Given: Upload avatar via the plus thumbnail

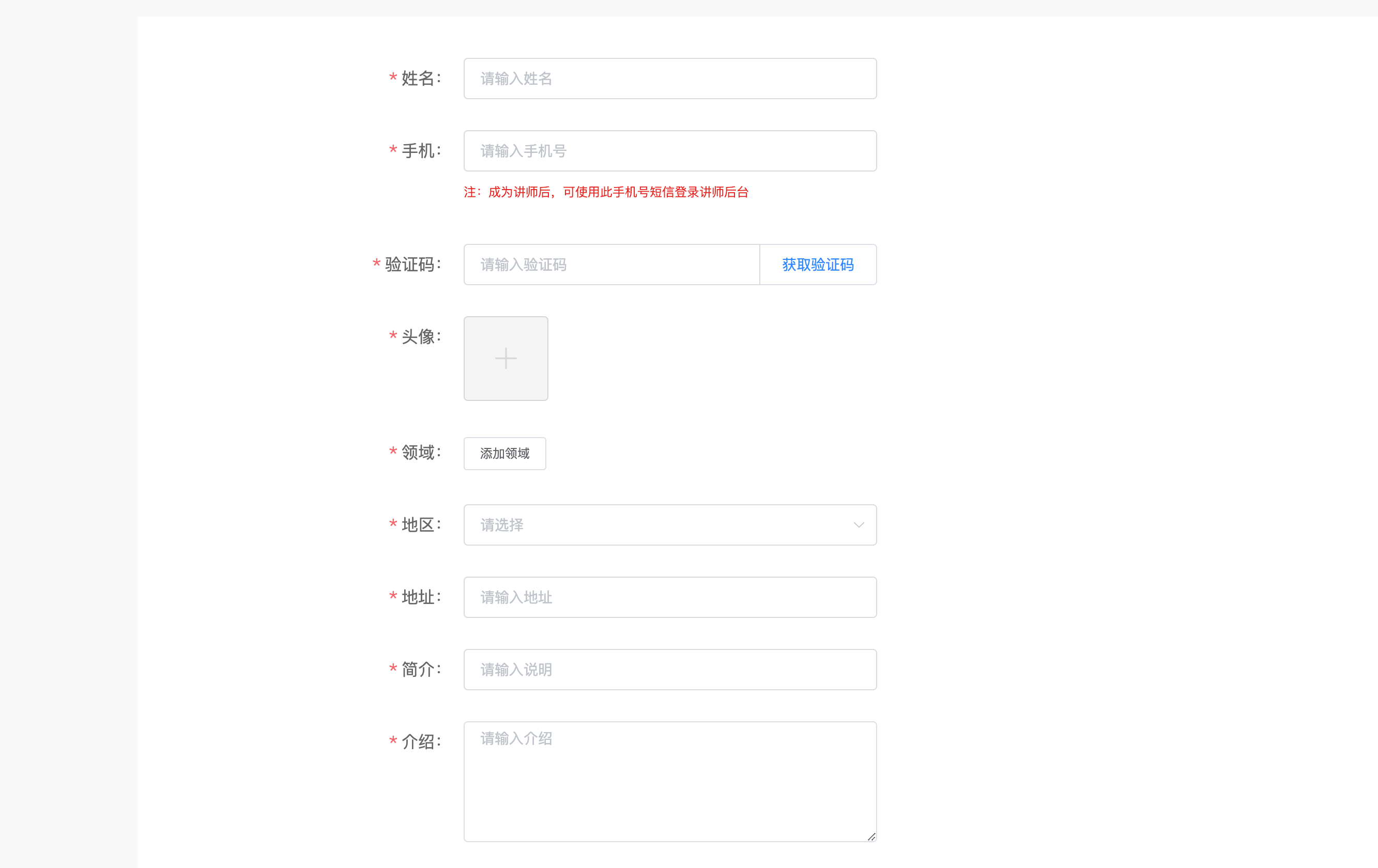Looking at the screenshot, I should coord(506,359).
